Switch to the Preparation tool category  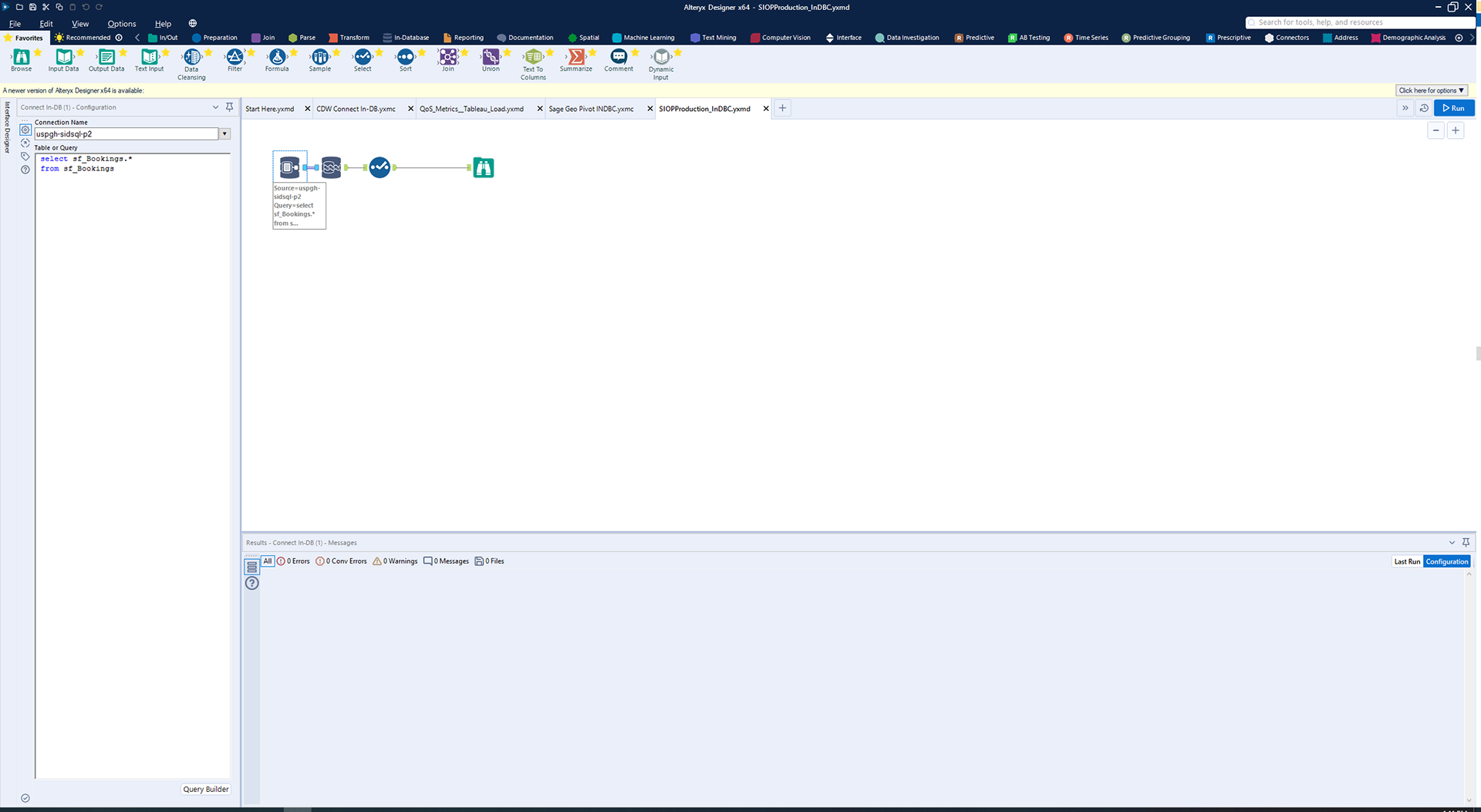pos(214,37)
